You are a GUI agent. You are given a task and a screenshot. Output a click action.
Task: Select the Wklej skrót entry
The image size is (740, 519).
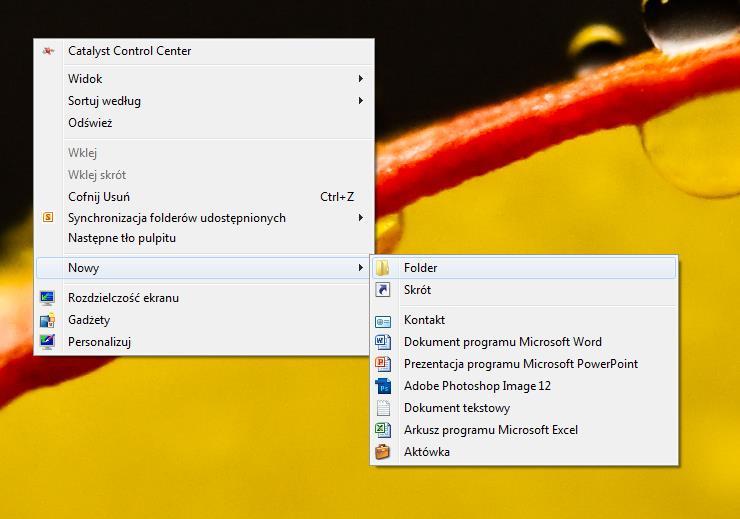[x=204, y=175]
